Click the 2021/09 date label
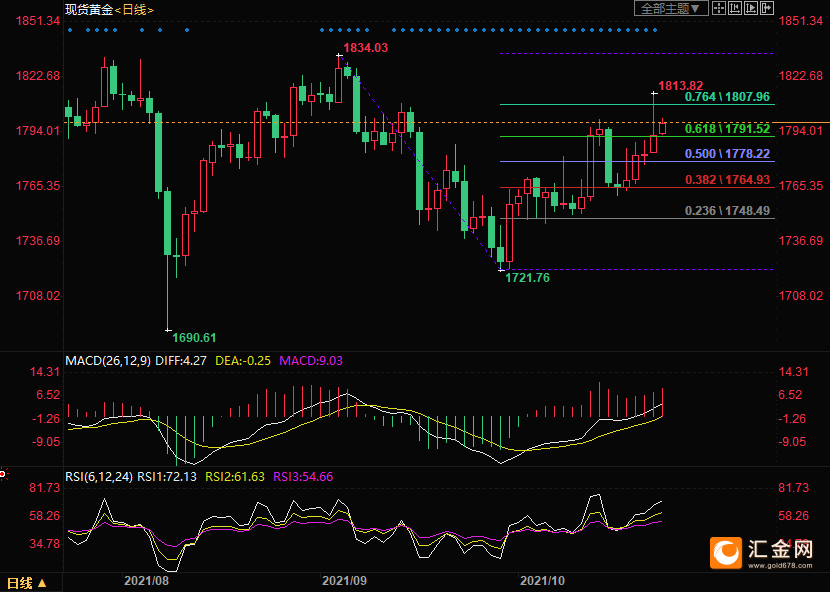 pos(345,581)
